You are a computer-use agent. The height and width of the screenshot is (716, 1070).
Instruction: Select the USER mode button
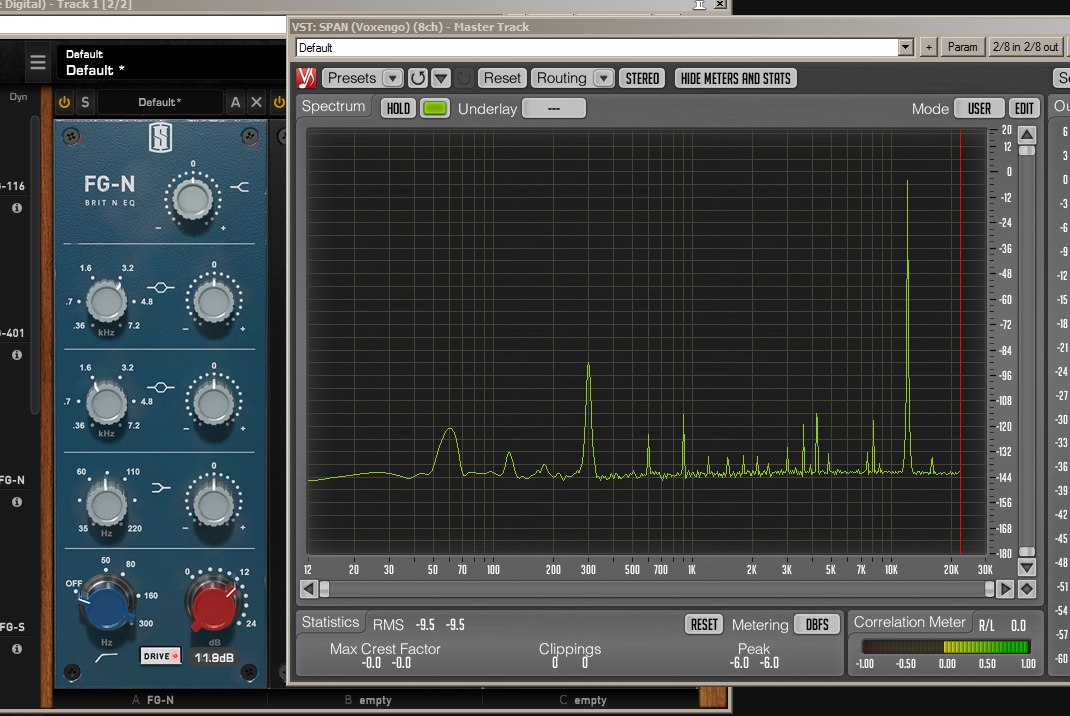pos(979,108)
